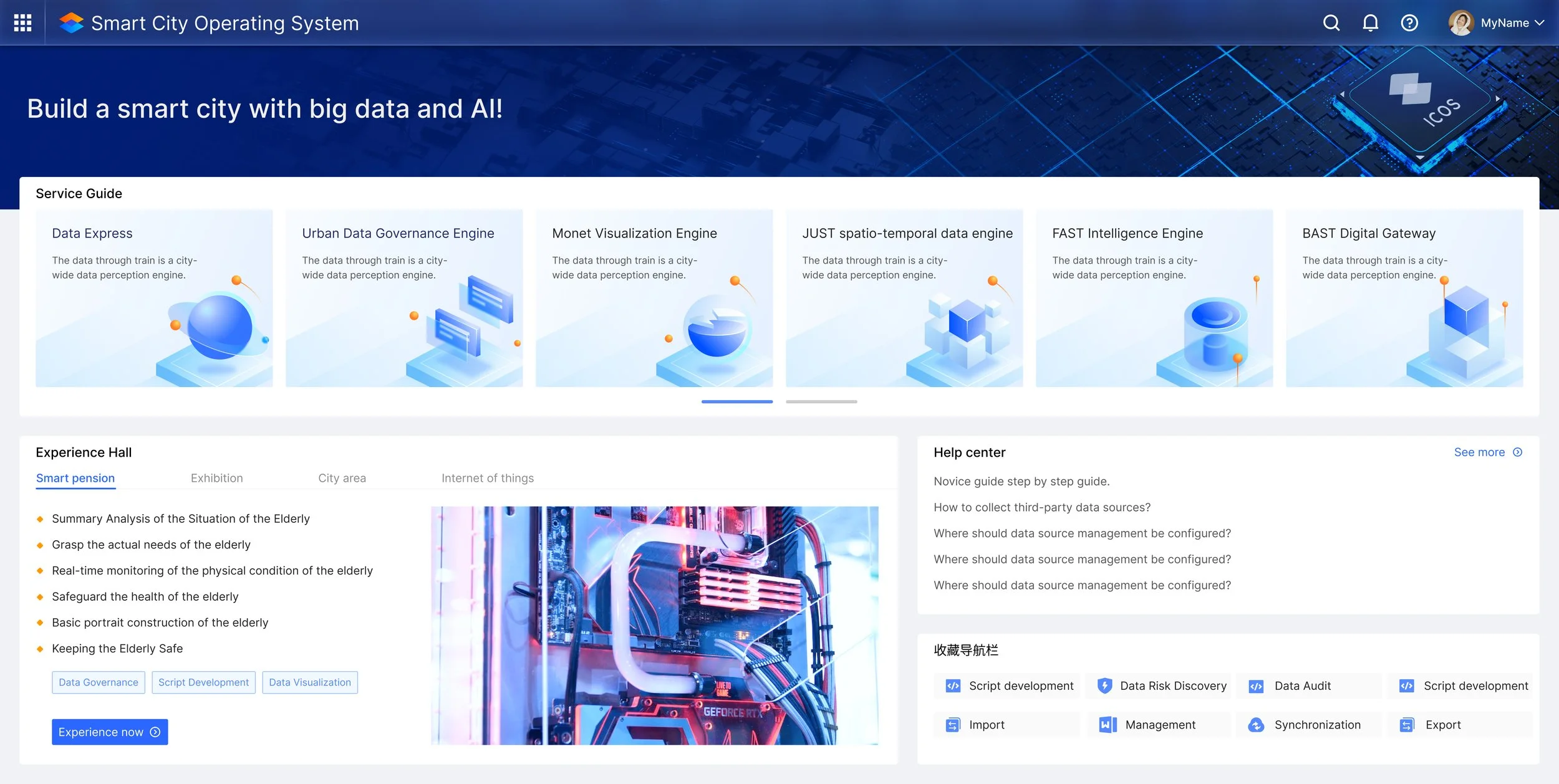Click the Data Risk Discovery shield icon
This screenshot has width=1559, height=784.
click(x=1104, y=686)
